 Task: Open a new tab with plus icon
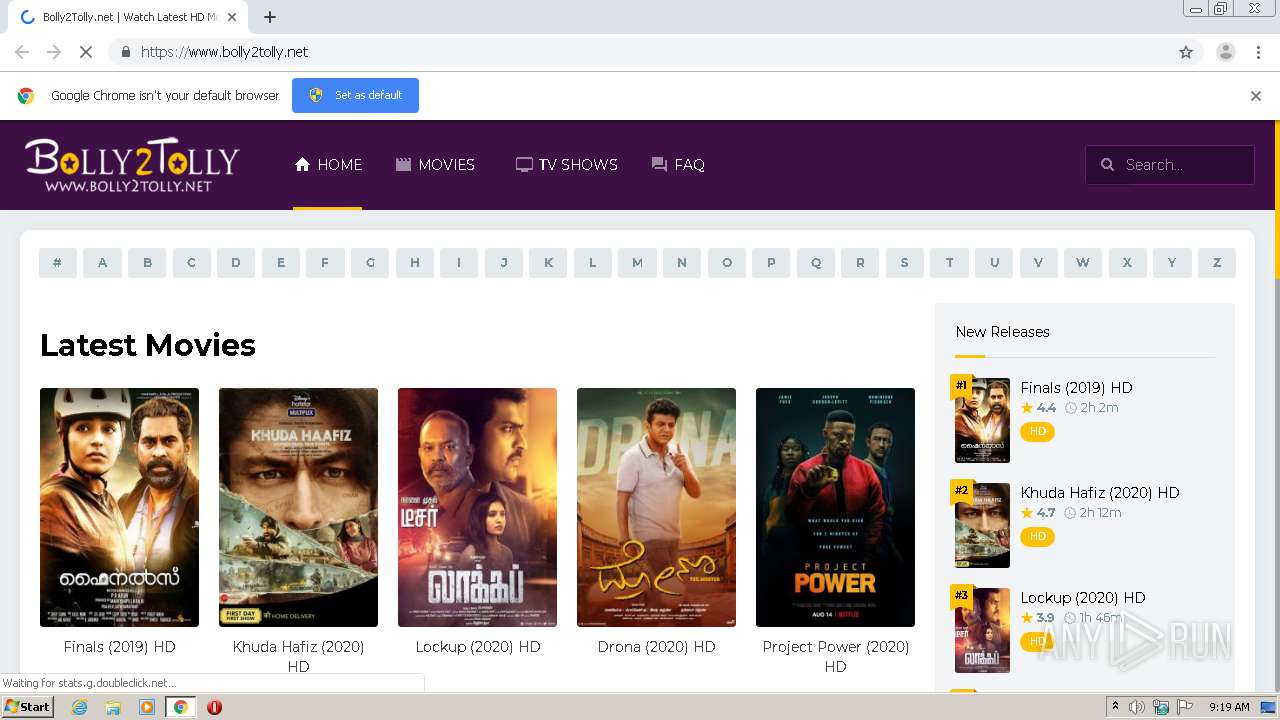point(270,17)
